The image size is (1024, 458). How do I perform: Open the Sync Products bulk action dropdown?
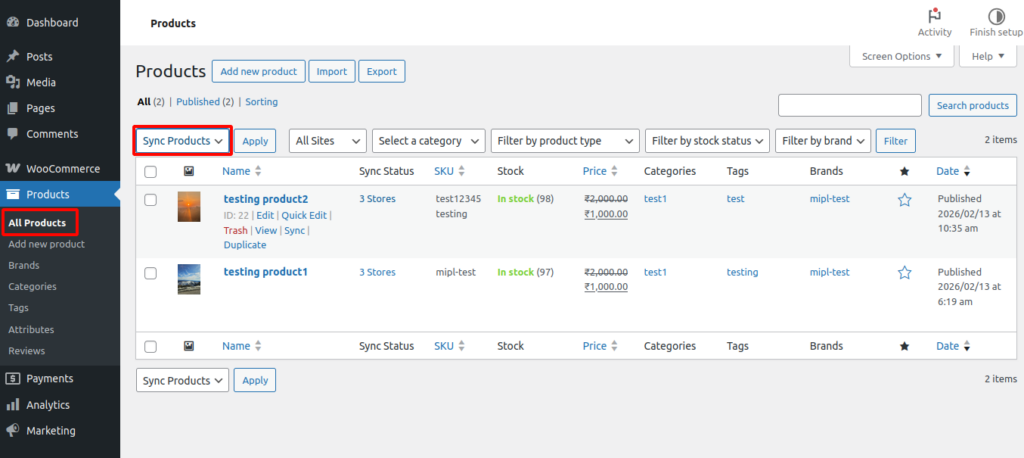pyautogui.click(x=183, y=141)
